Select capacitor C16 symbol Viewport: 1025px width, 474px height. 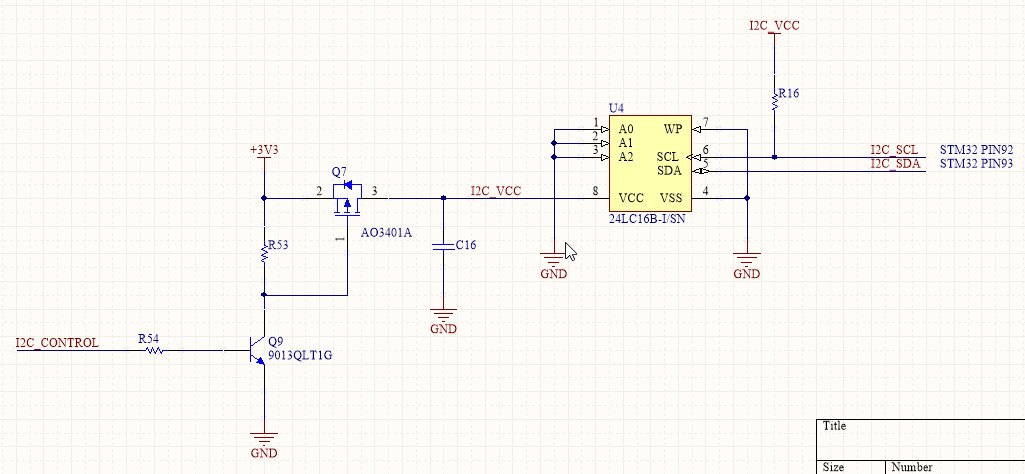point(443,245)
